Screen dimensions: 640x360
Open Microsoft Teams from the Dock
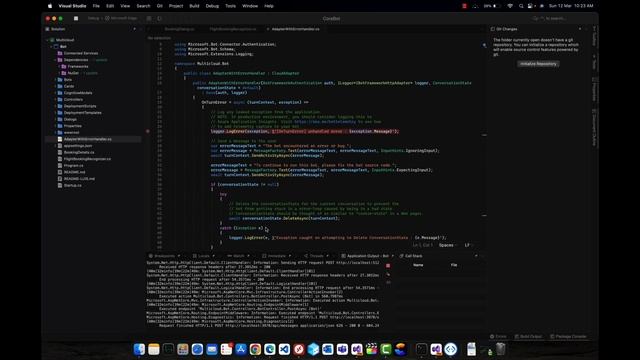coord(342,349)
